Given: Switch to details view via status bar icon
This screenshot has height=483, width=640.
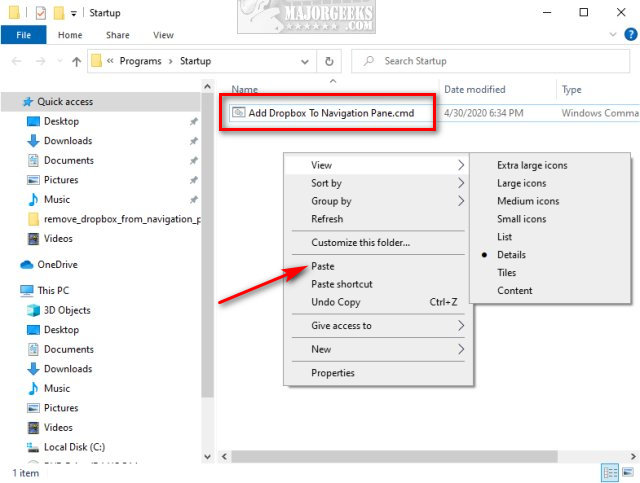Looking at the screenshot, I should pos(610,473).
